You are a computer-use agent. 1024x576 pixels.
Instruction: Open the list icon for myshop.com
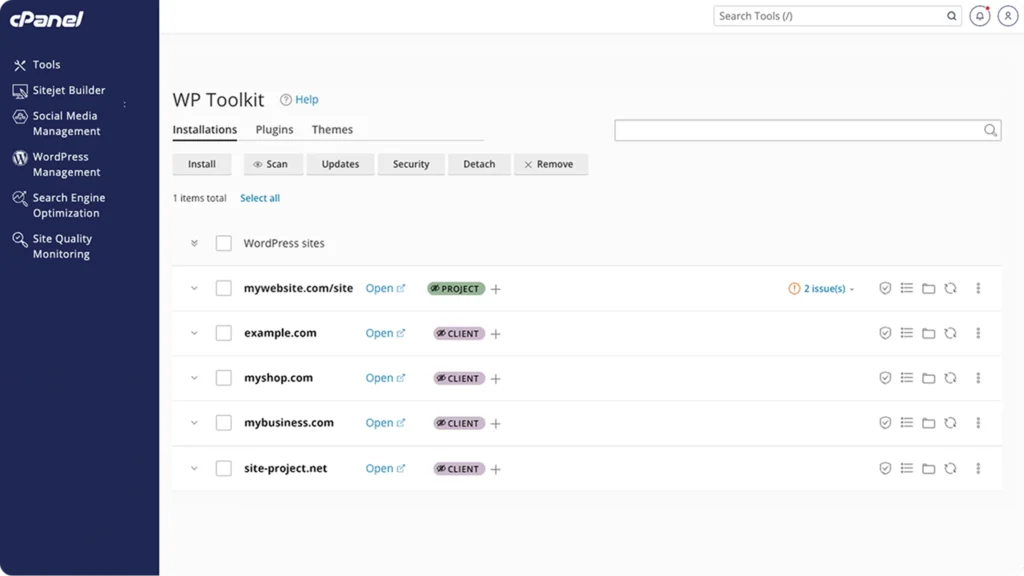pyautogui.click(x=906, y=377)
